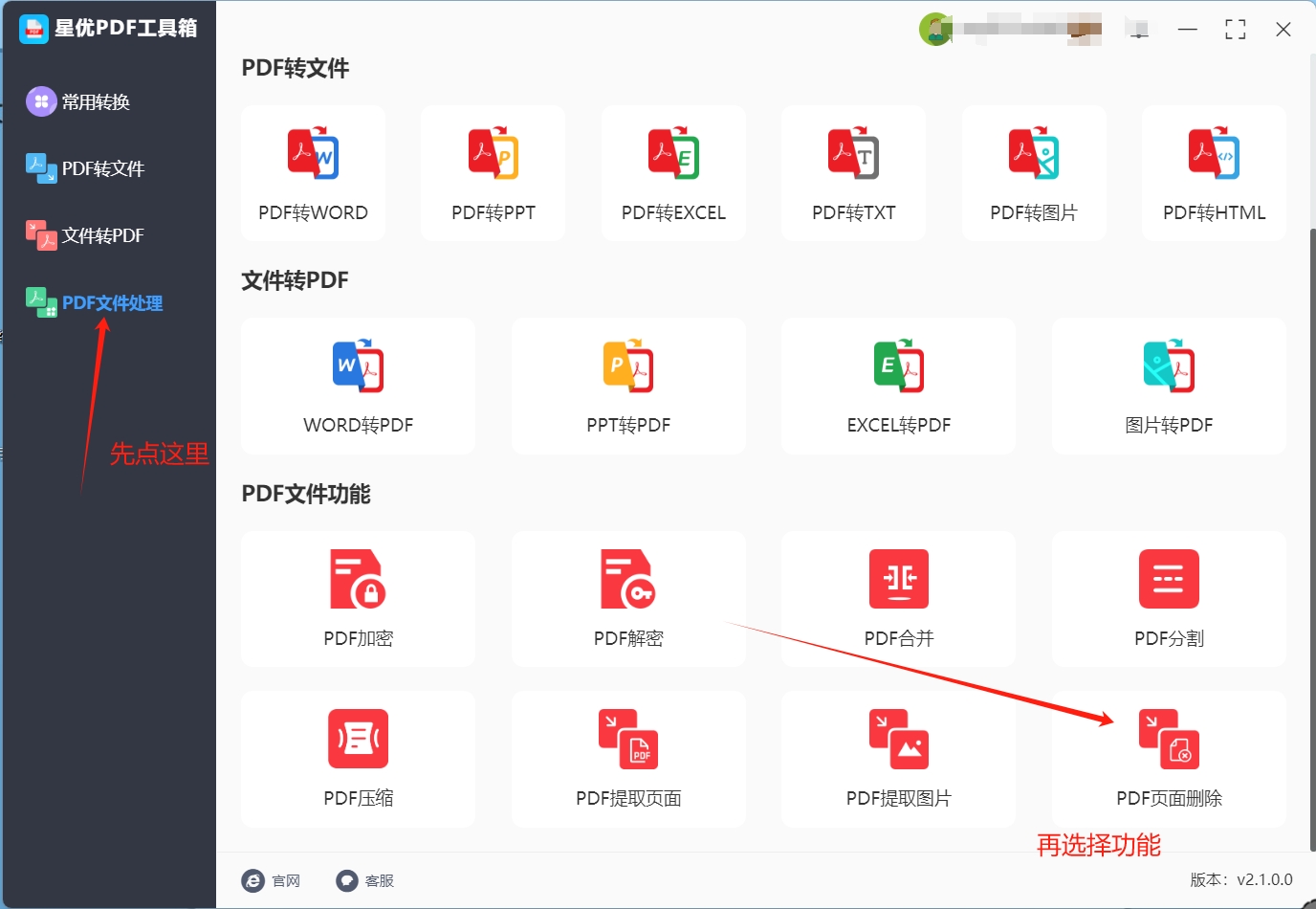Open the PDF转图片 tool
Screen dimensions: 1316x909
click(1034, 173)
